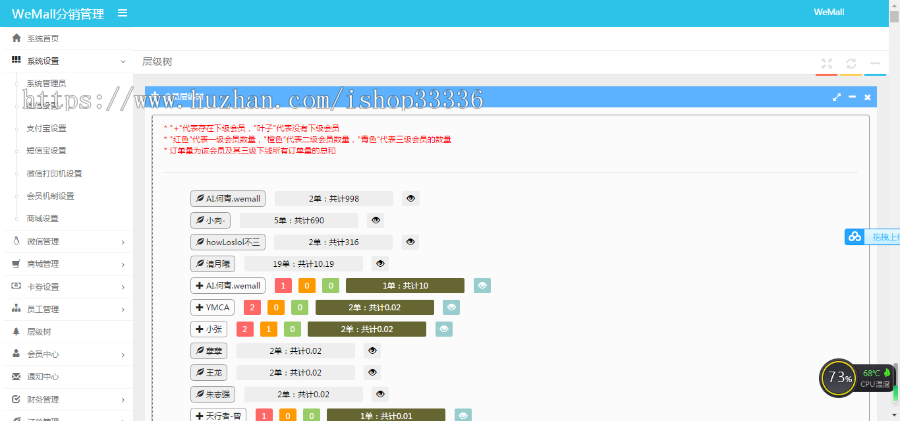Toggle teal eye icon in YMCA row
Screen dimensions: 900x421
(452, 307)
